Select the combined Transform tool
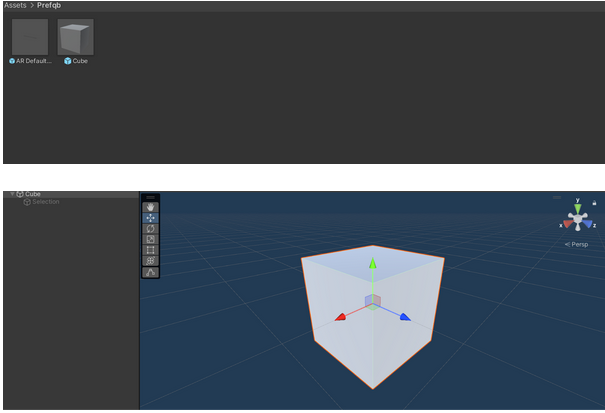This screenshot has height=413, width=605. [151, 261]
